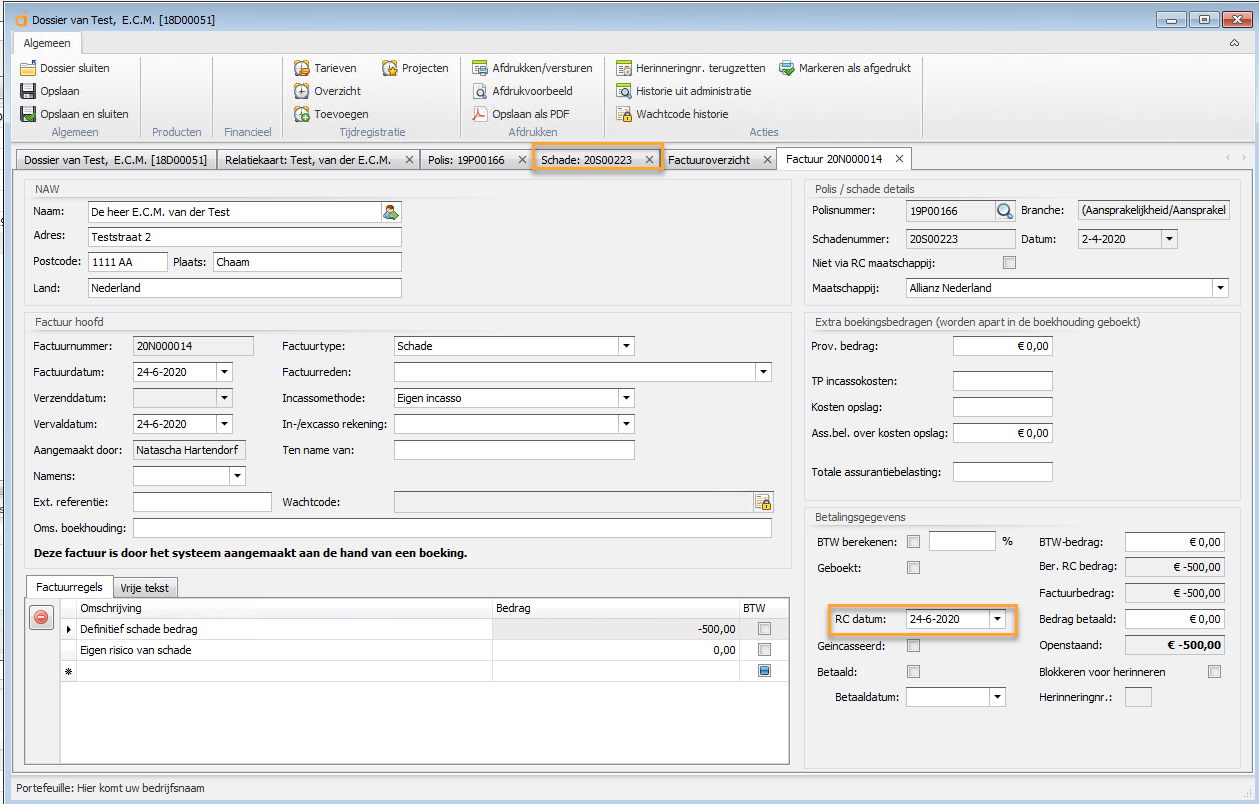Open the Incassomethode dropdown
Screen dimensions: 1259x804
tap(626, 398)
